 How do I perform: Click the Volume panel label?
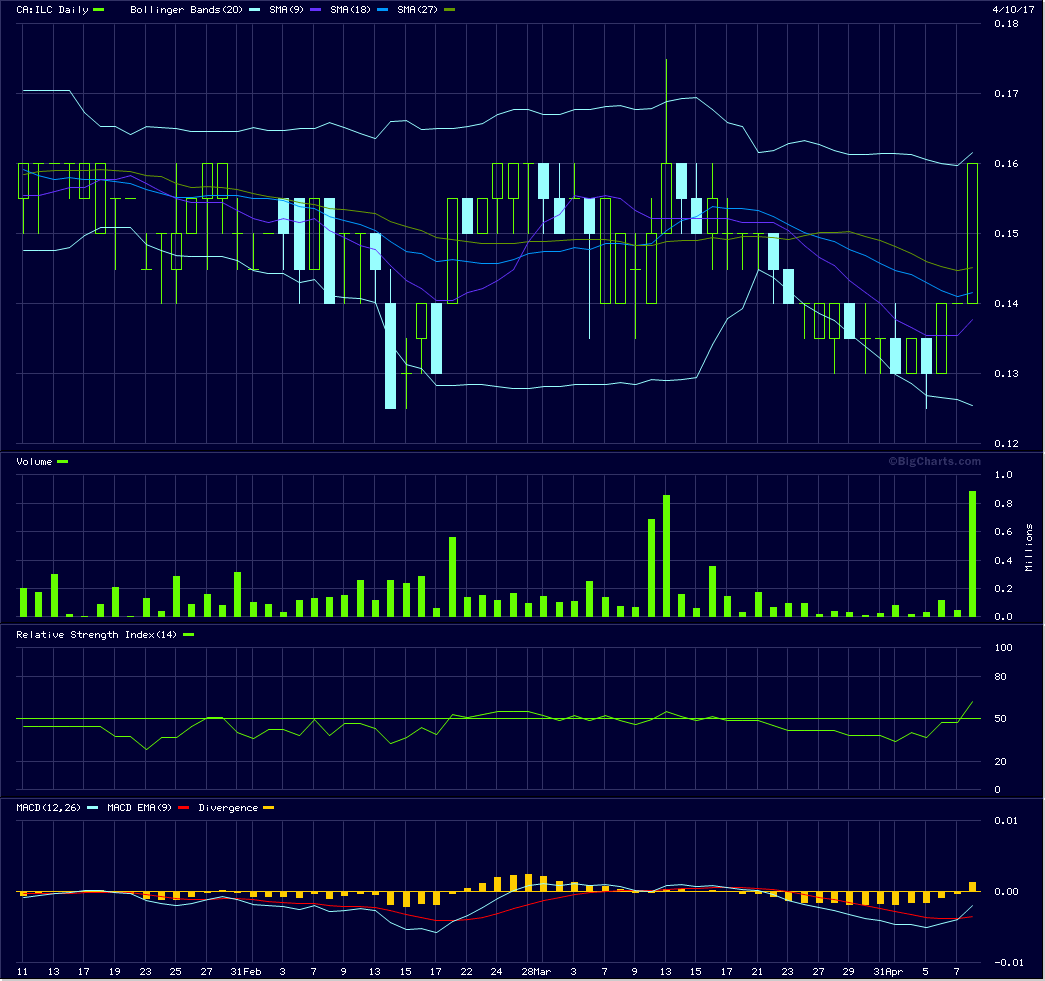(x=34, y=461)
